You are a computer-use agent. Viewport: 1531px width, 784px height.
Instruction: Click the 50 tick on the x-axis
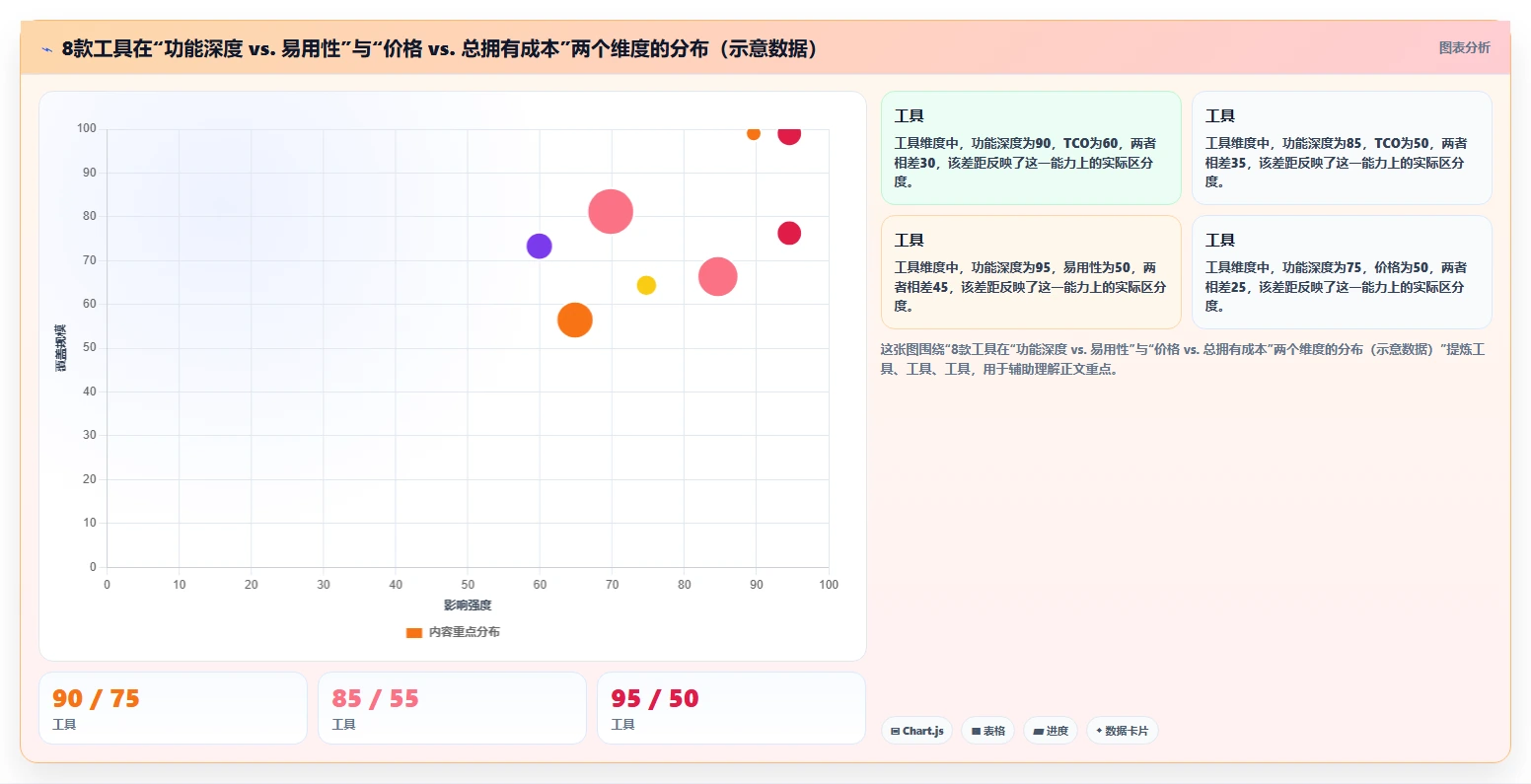468,585
